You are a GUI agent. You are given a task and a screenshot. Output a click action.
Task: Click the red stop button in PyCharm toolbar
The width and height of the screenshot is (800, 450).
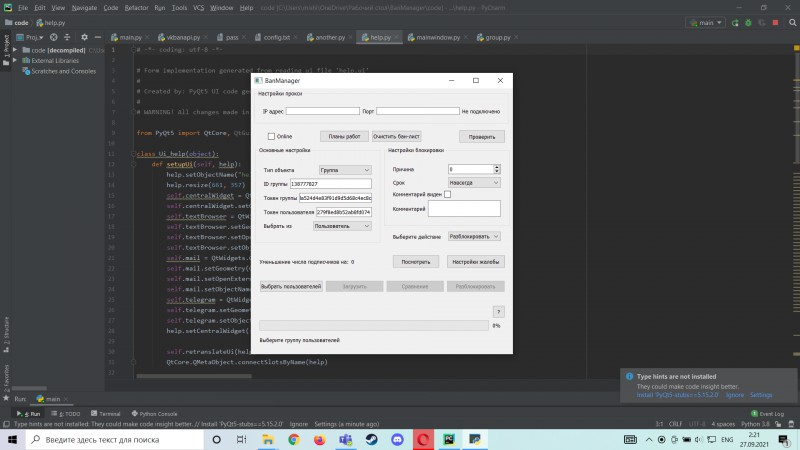click(776, 23)
